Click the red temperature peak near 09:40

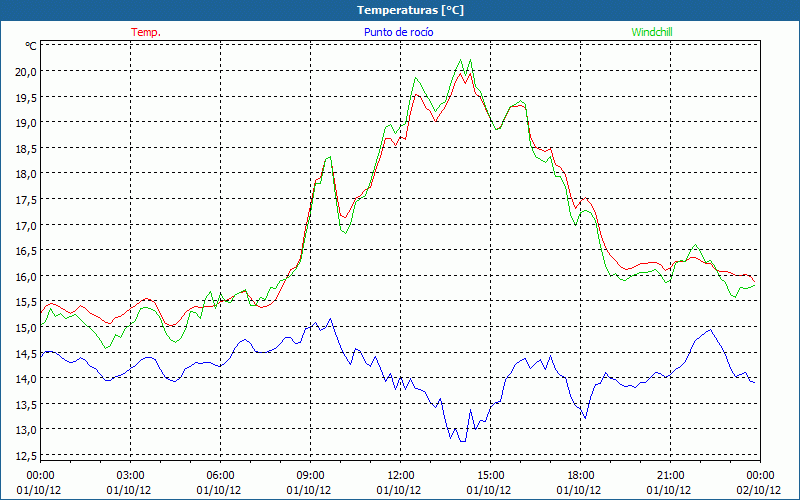[329, 159]
